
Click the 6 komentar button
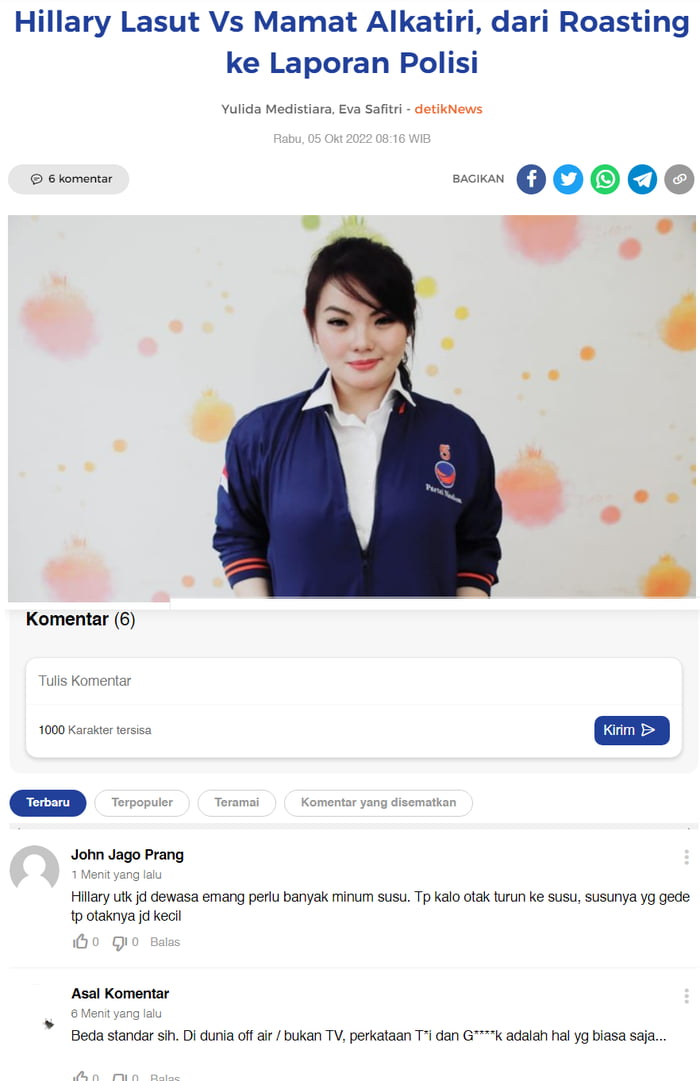tap(69, 179)
